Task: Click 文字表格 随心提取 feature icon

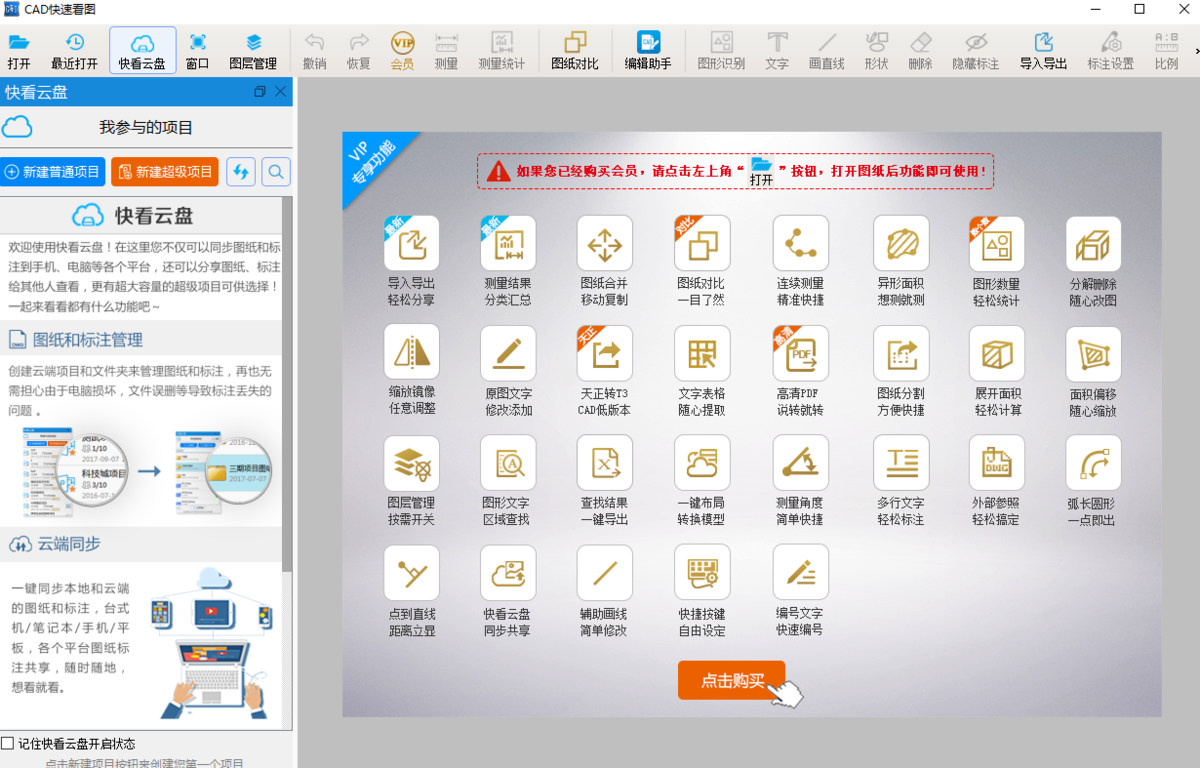Action: click(702, 353)
